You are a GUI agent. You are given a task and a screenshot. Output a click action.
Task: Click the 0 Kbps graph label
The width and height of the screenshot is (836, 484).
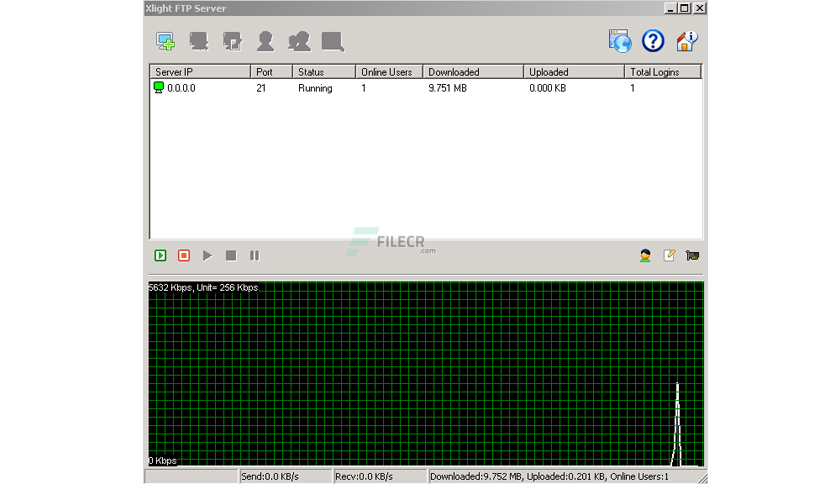[163, 461]
